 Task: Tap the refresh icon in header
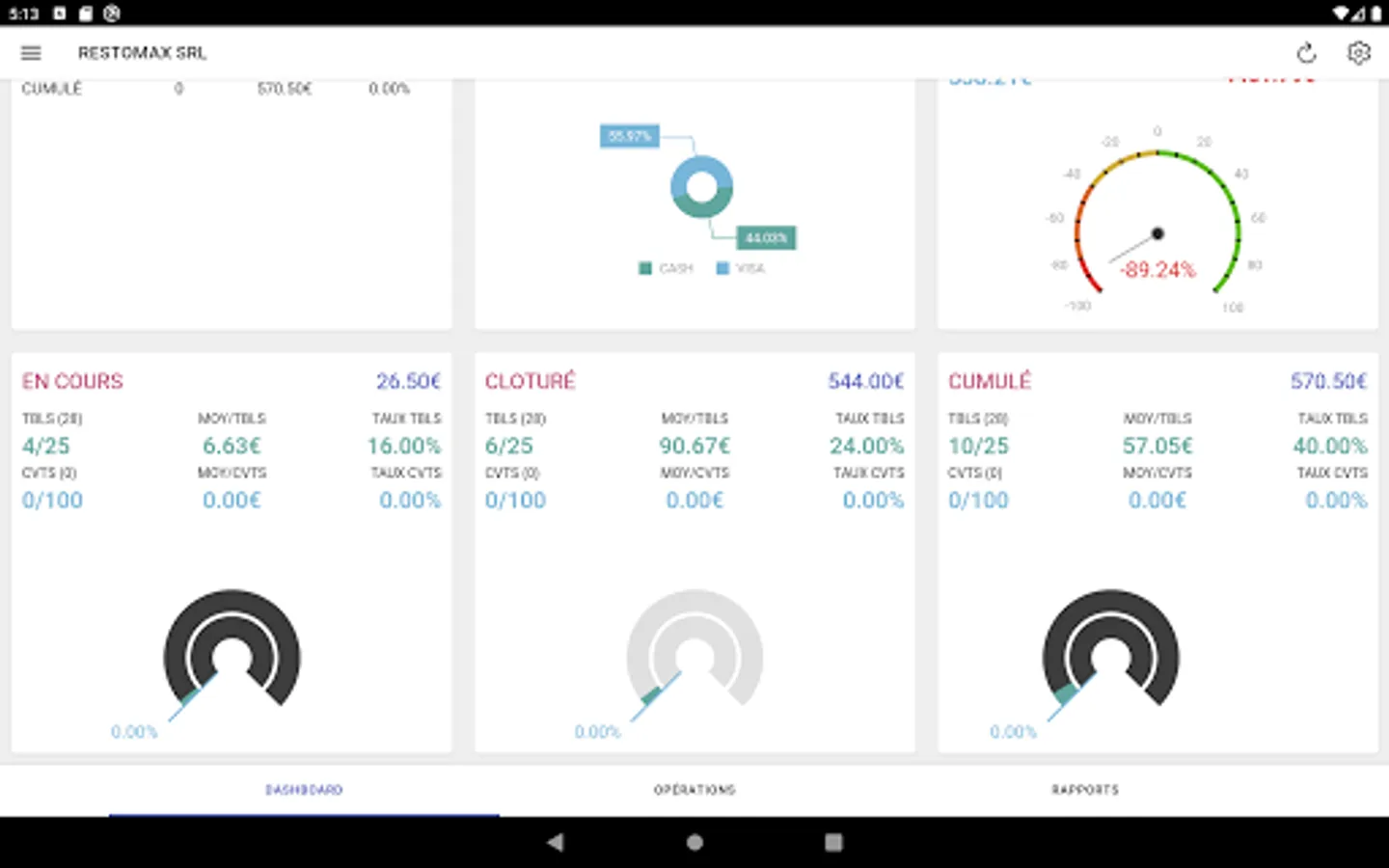(1306, 53)
